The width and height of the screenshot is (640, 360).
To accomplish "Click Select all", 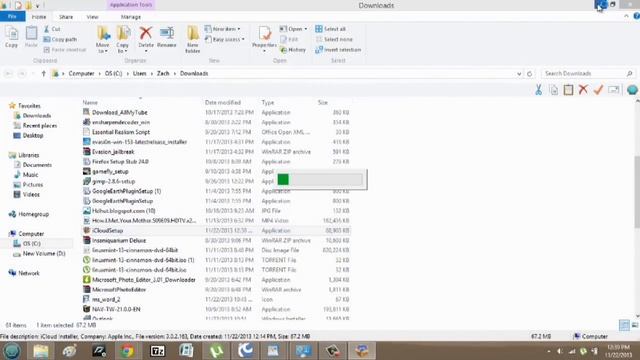I will tap(331, 29).
